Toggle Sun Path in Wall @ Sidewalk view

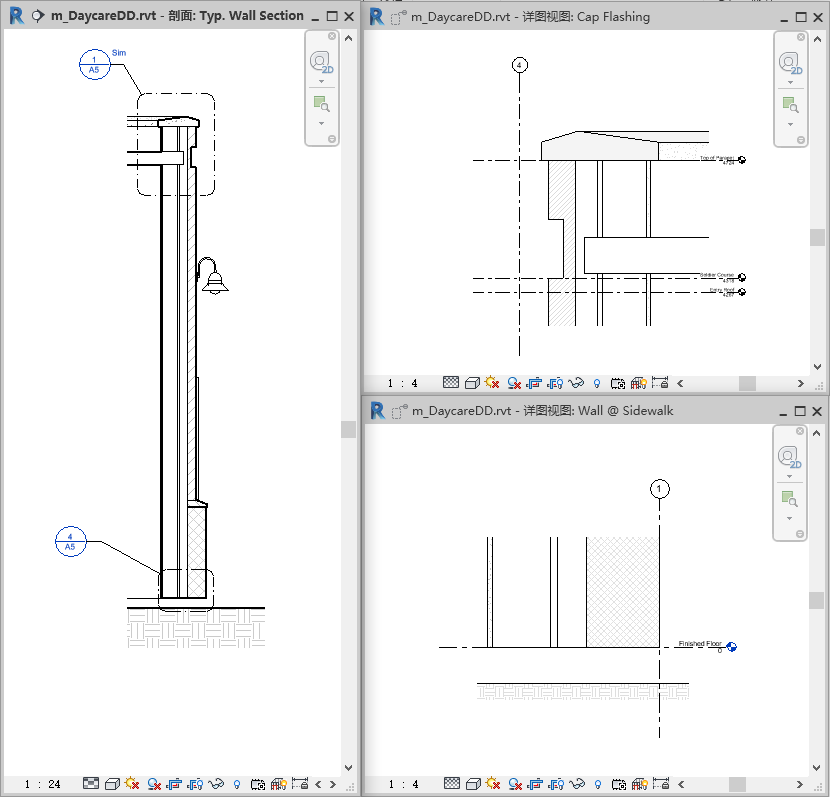[493, 783]
